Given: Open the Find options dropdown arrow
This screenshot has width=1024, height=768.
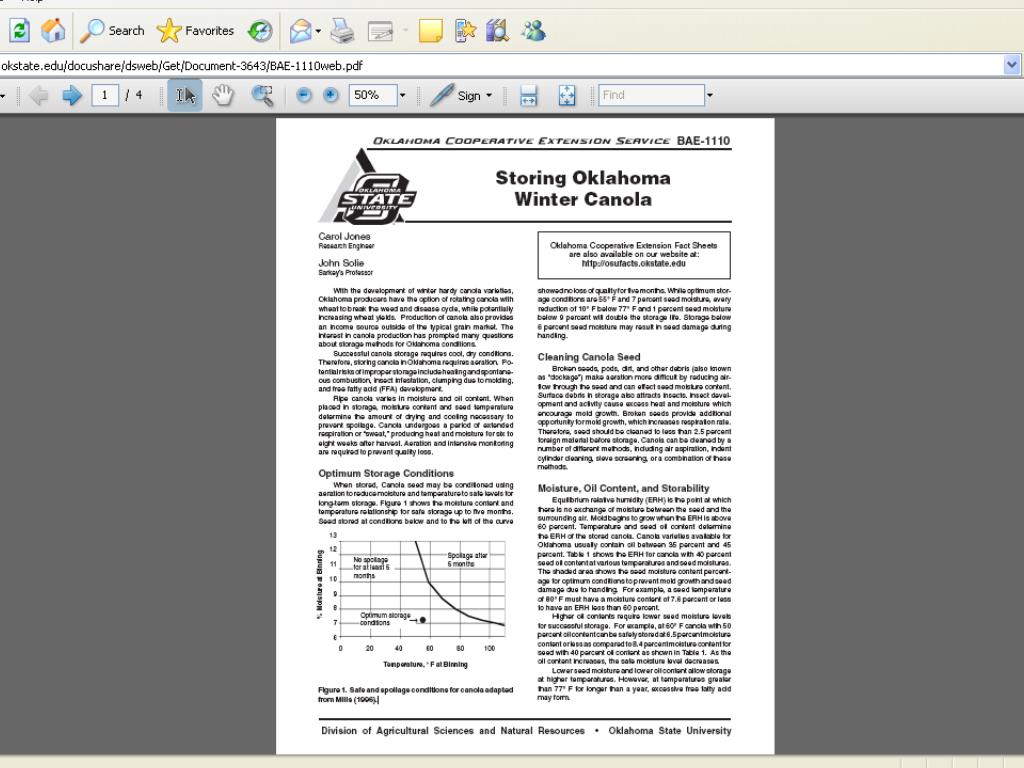Looking at the screenshot, I should 710,95.
